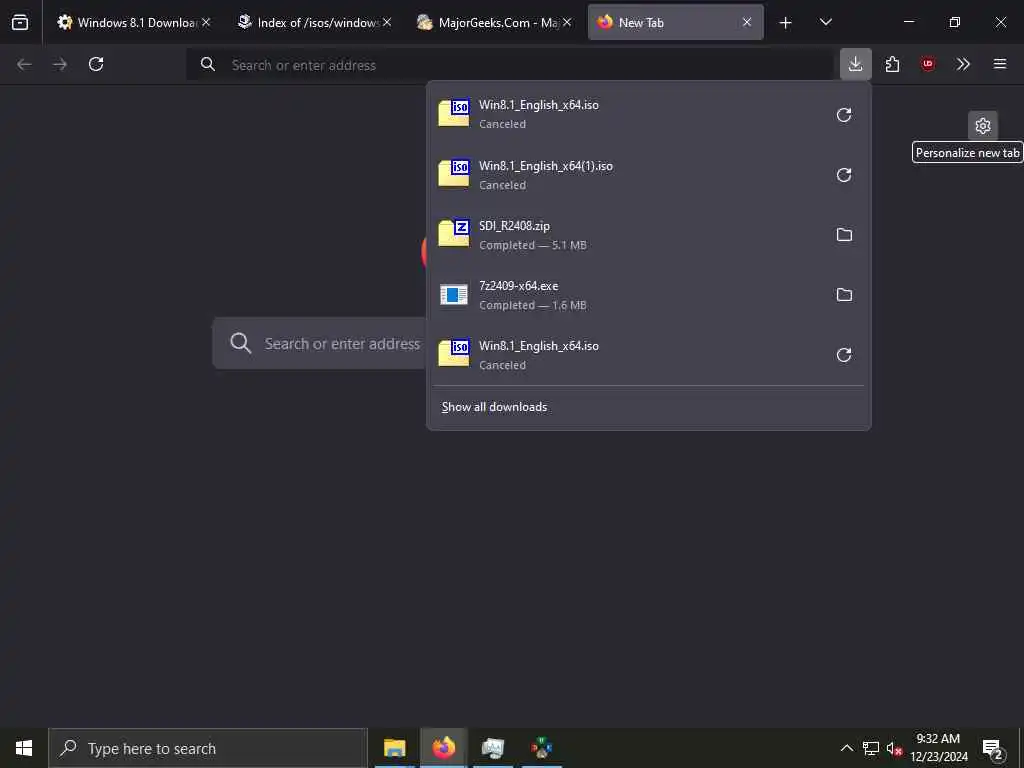Retry Win8.1_English_x64(1).iso download
This screenshot has width=1024, height=768.
pyautogui.click(x=844, y=175)
